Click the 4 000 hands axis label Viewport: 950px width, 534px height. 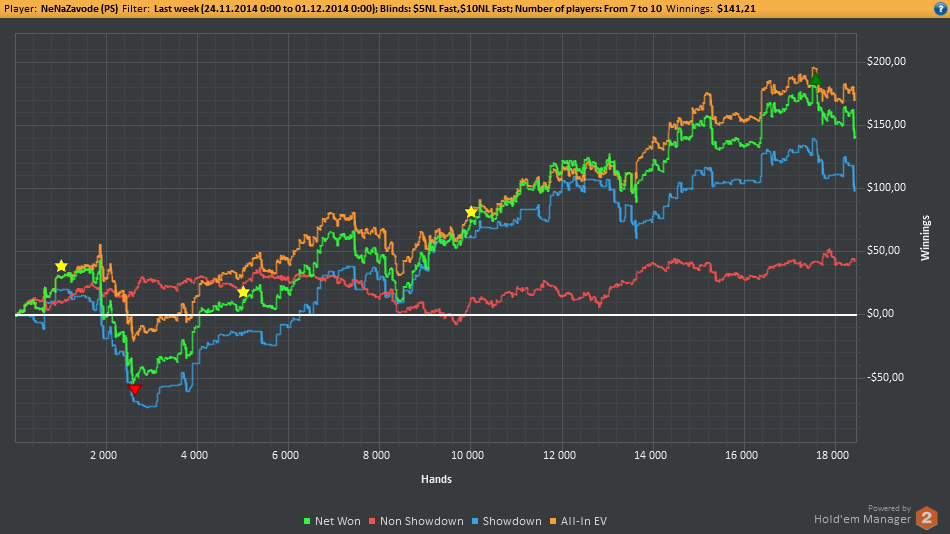click(x=194, y=455)
